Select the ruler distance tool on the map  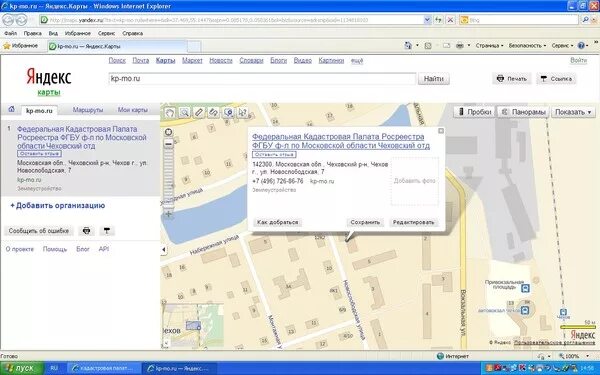coord(199,112)
